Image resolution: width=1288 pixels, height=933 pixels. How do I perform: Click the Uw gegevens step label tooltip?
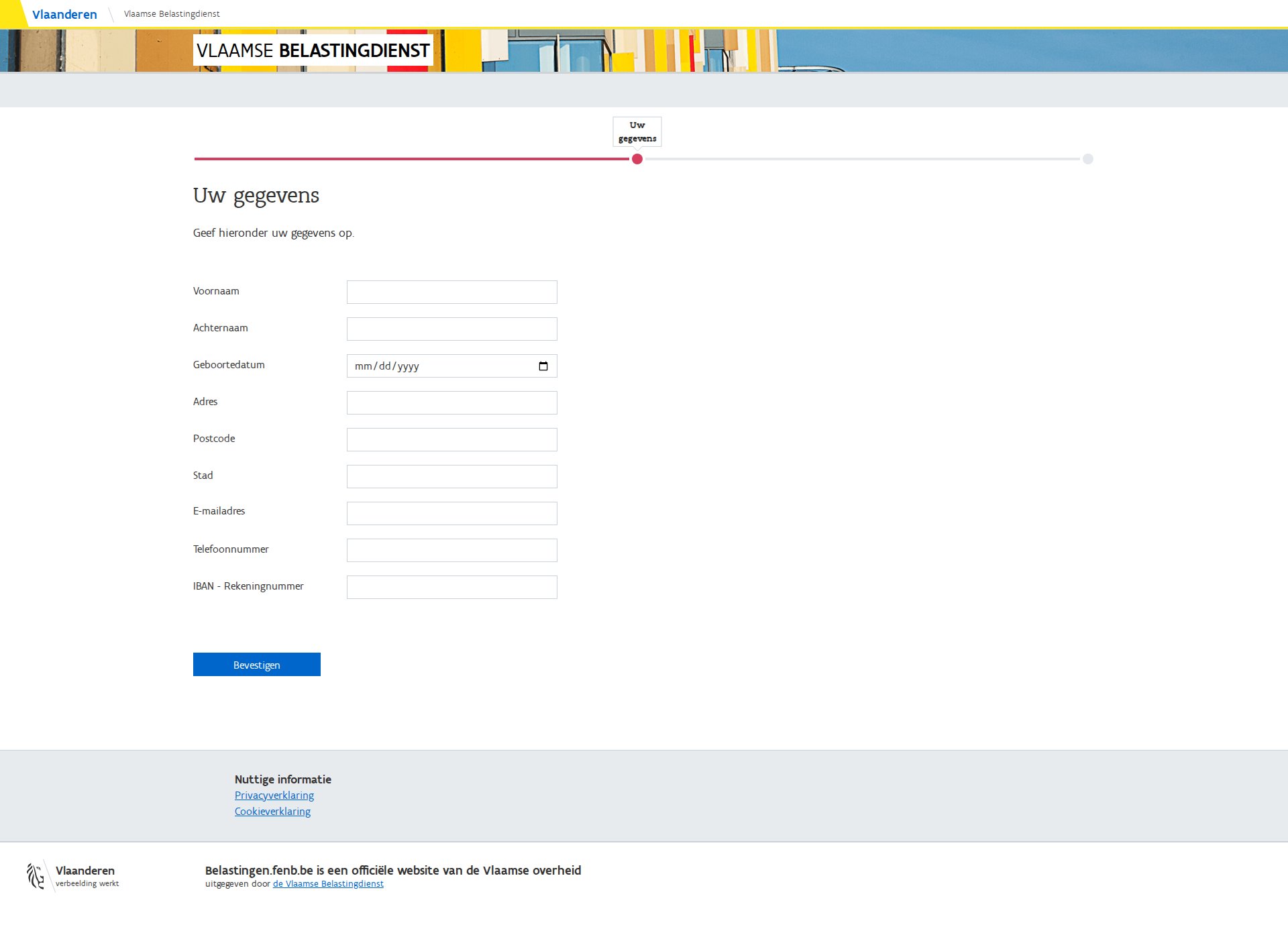(x=637, y=131)
